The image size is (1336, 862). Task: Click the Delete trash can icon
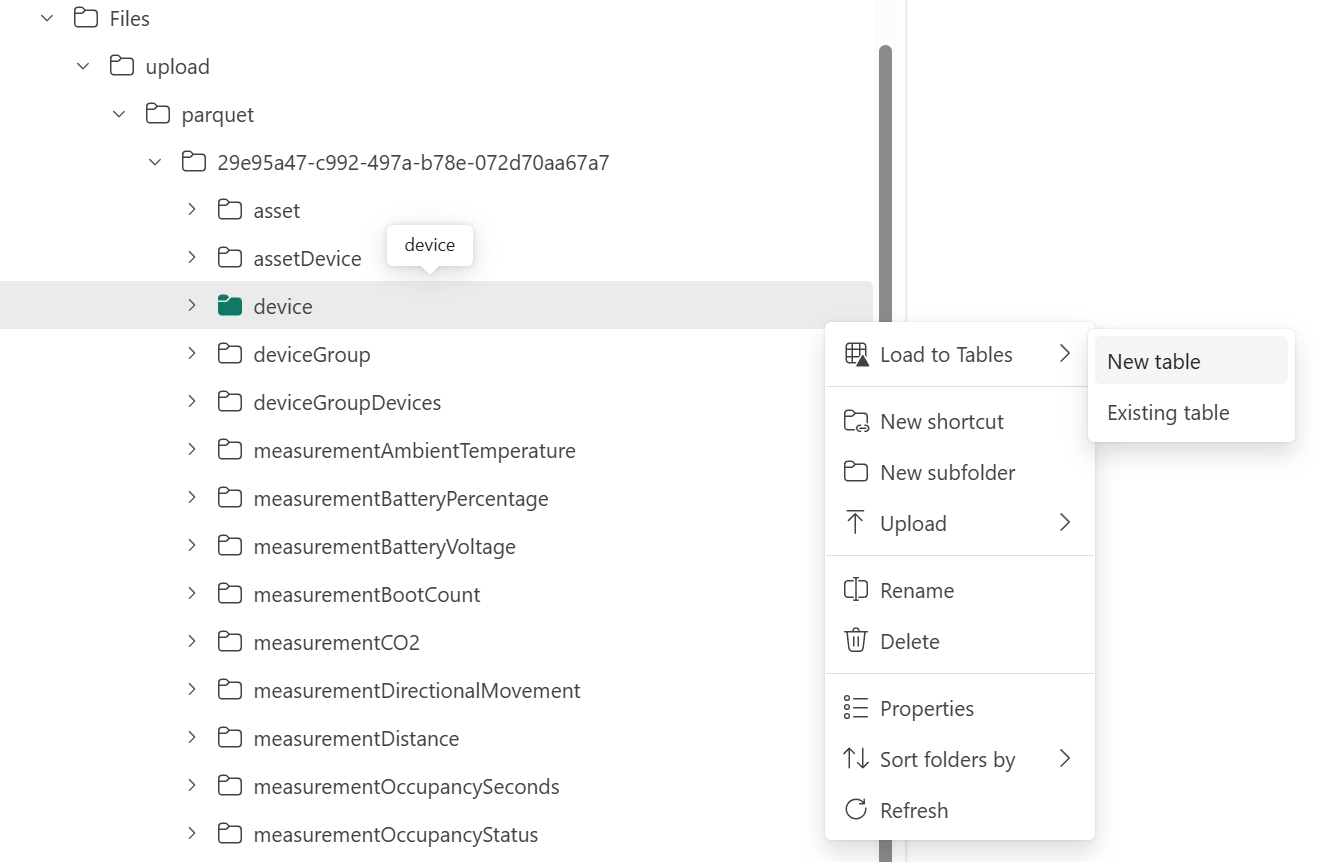[x=856, y=641]
